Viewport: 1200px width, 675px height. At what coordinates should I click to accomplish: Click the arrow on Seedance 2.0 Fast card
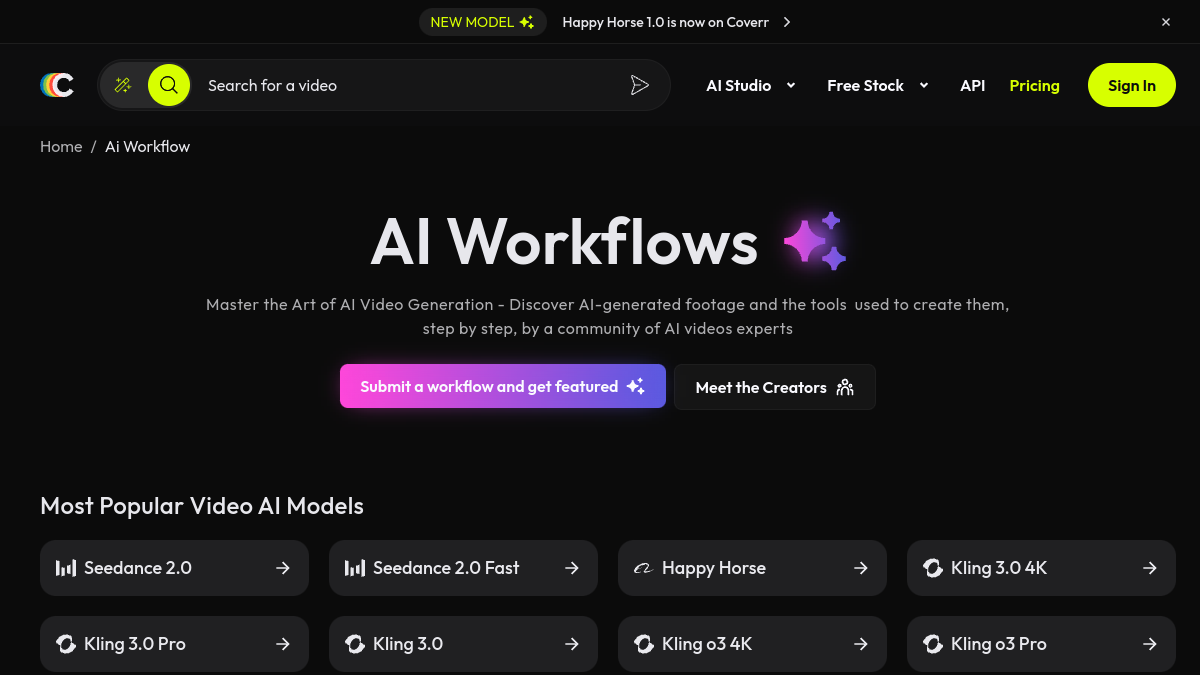click(x=572, y=568)
